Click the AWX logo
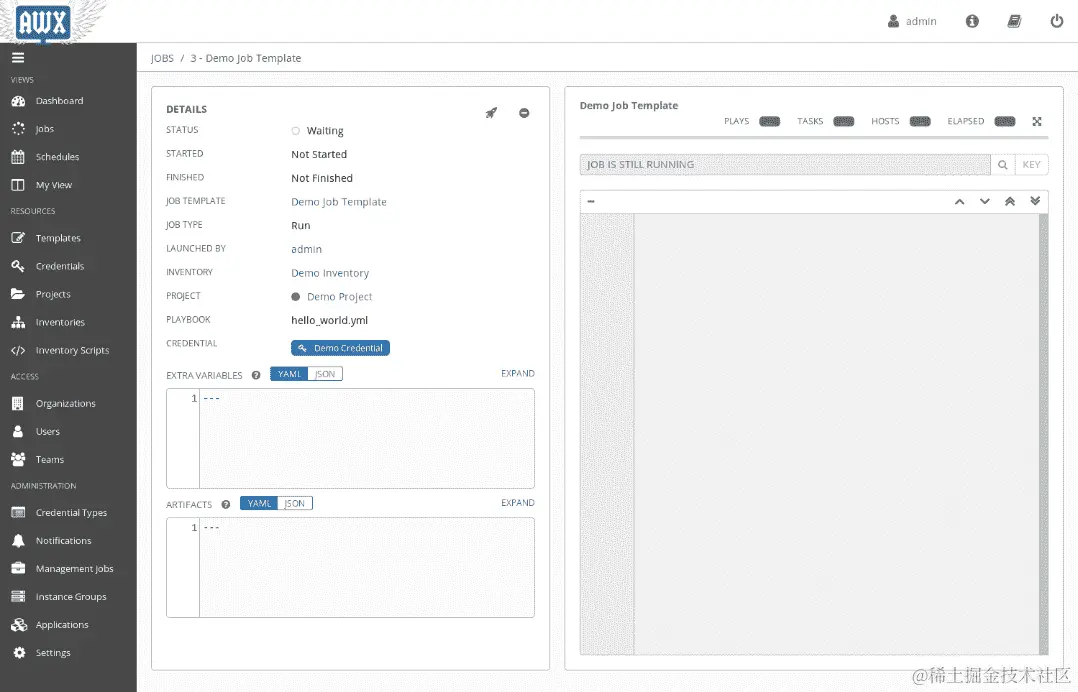Screen dimensions: 1078x692 click(x=43, y=22)
